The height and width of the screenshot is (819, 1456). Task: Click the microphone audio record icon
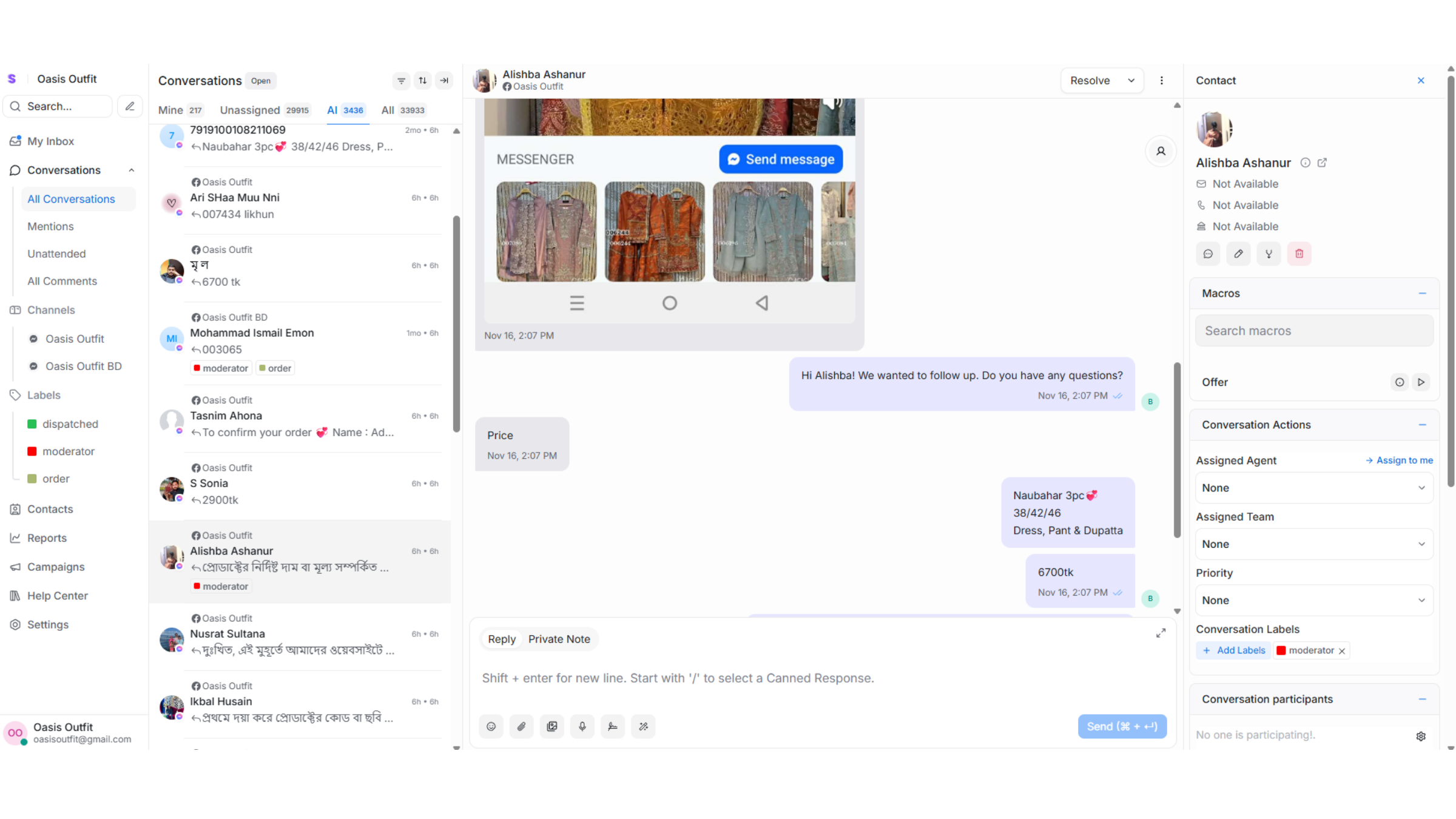pos(582,726)
